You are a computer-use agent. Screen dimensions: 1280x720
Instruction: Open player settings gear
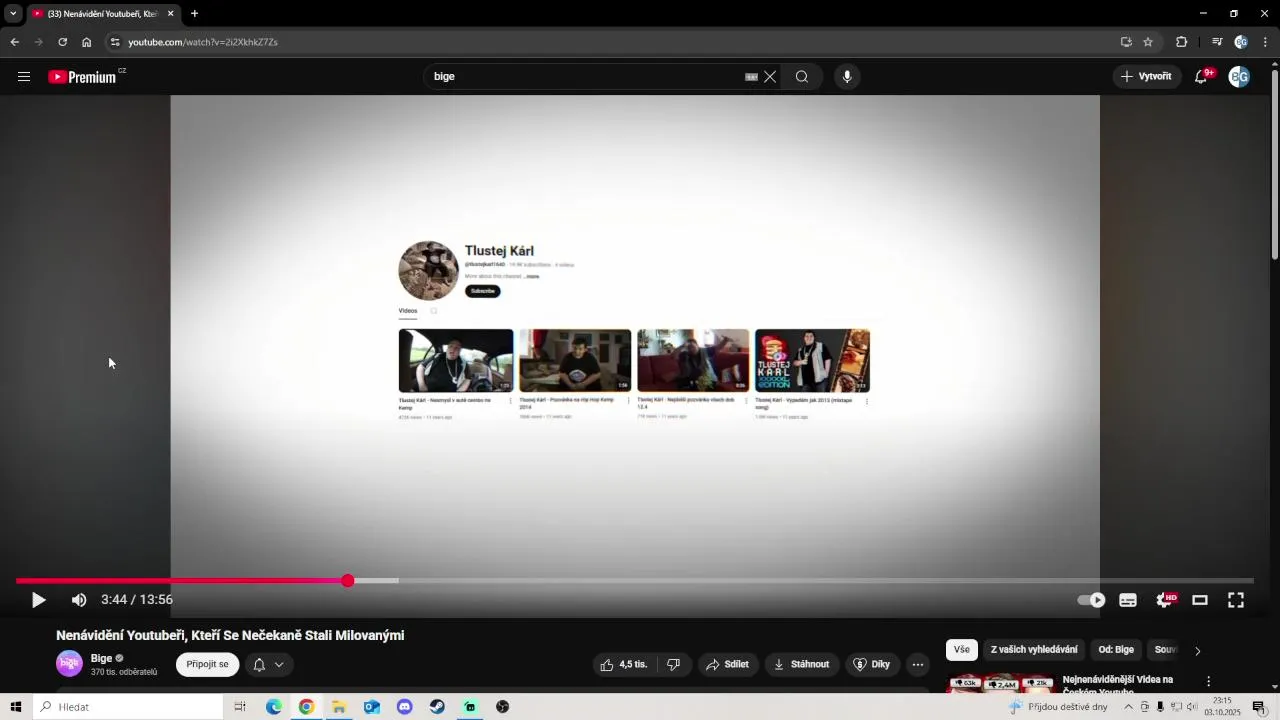pyautogui.click(x=1165, y=600)
